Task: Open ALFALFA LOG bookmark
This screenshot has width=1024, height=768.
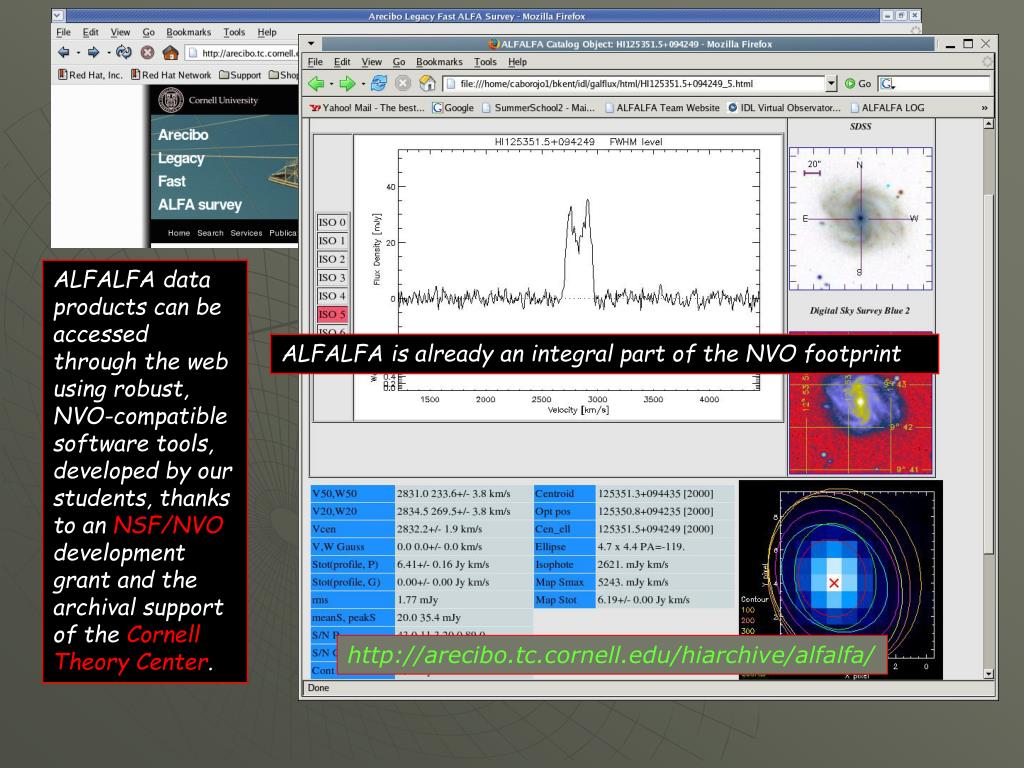Action: coord(888,108)
